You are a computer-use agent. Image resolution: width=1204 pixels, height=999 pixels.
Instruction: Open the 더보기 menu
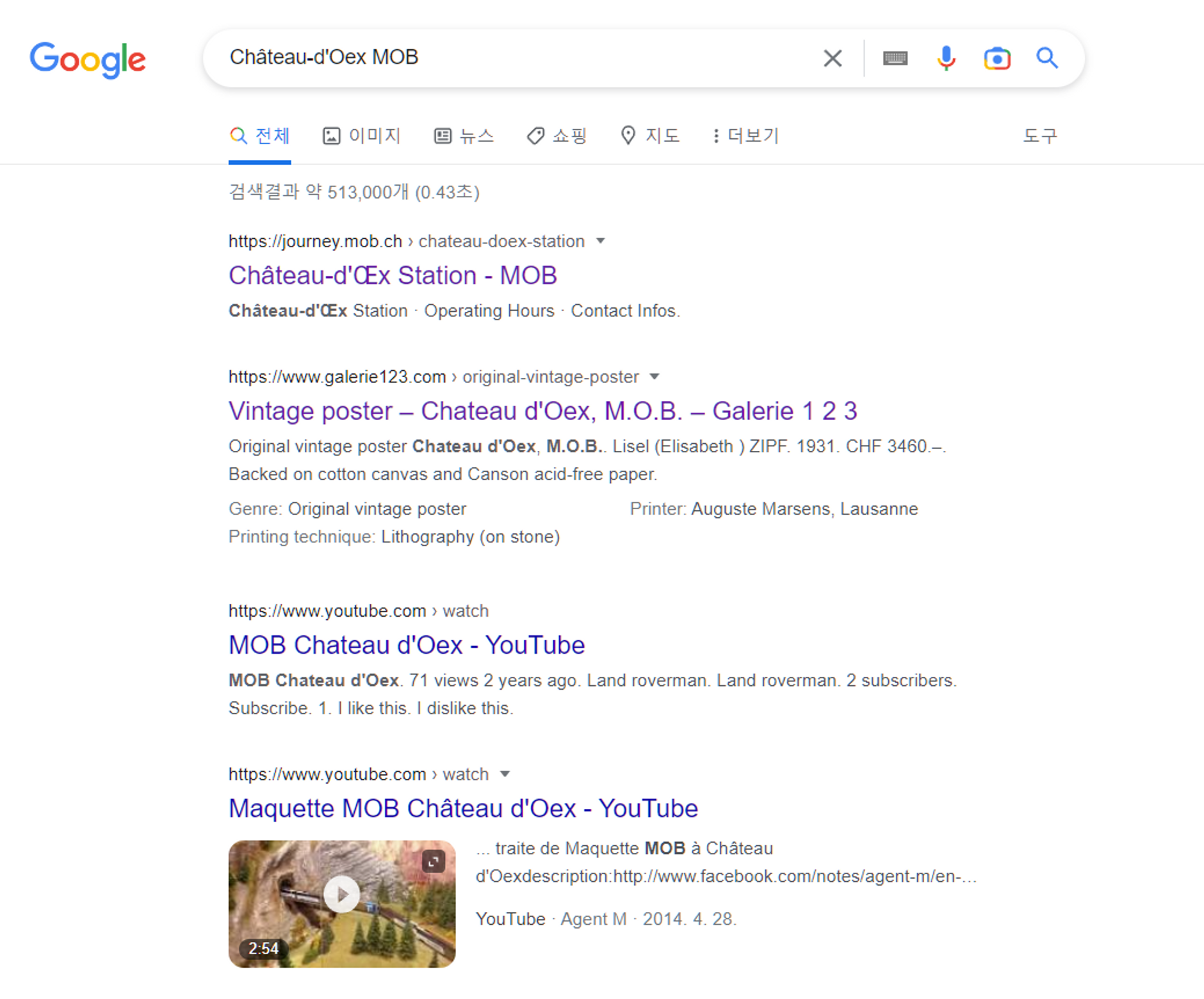[745, 136]
